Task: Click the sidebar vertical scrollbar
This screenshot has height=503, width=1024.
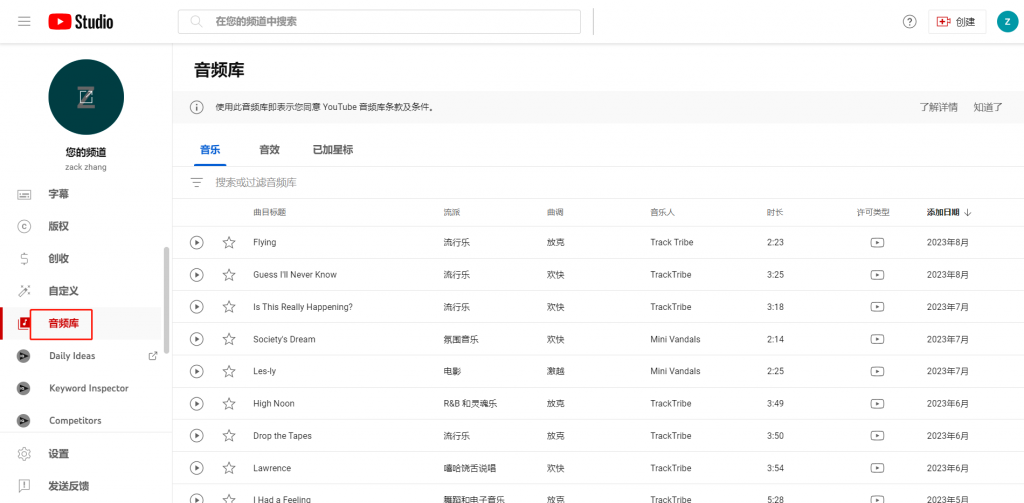Action: coord(167,300)
